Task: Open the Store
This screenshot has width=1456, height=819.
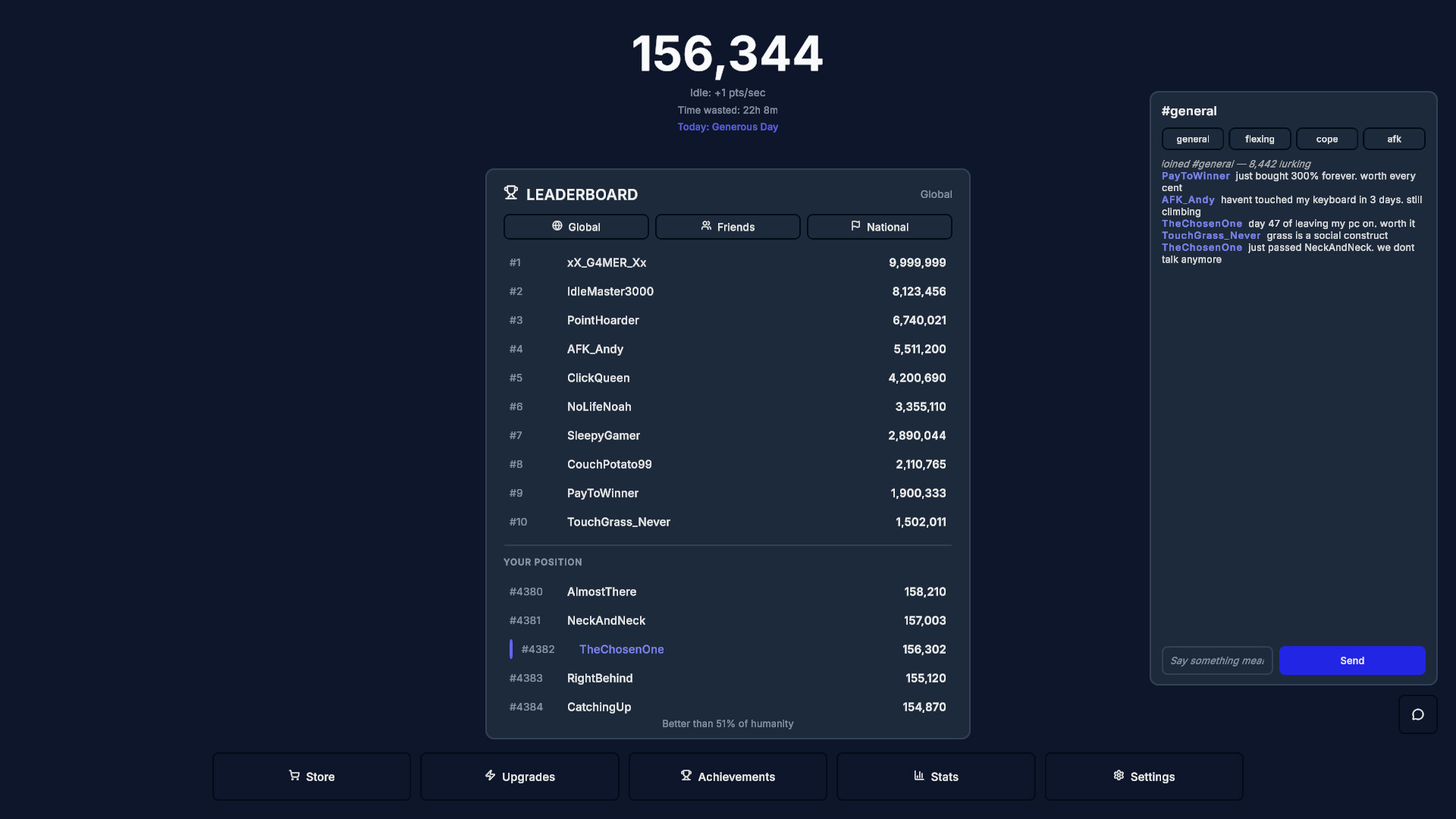Action: coord(312,777)
